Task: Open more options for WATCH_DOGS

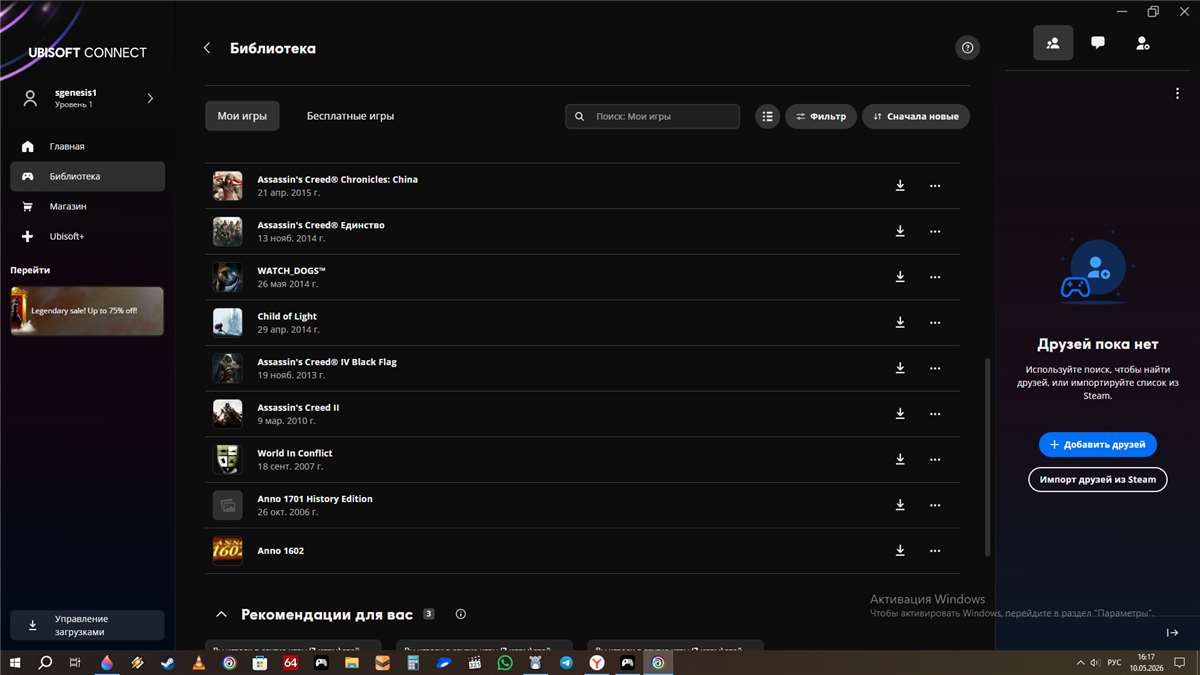Action: point(935,277)
